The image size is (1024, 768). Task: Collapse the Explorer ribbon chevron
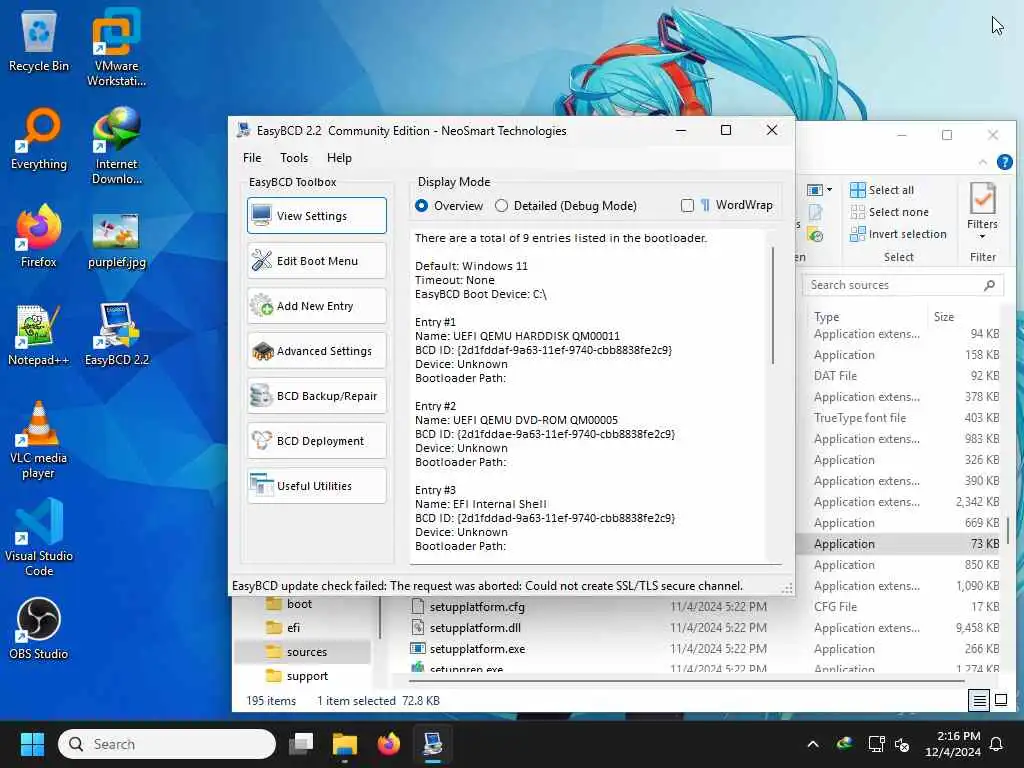[983, 162]
